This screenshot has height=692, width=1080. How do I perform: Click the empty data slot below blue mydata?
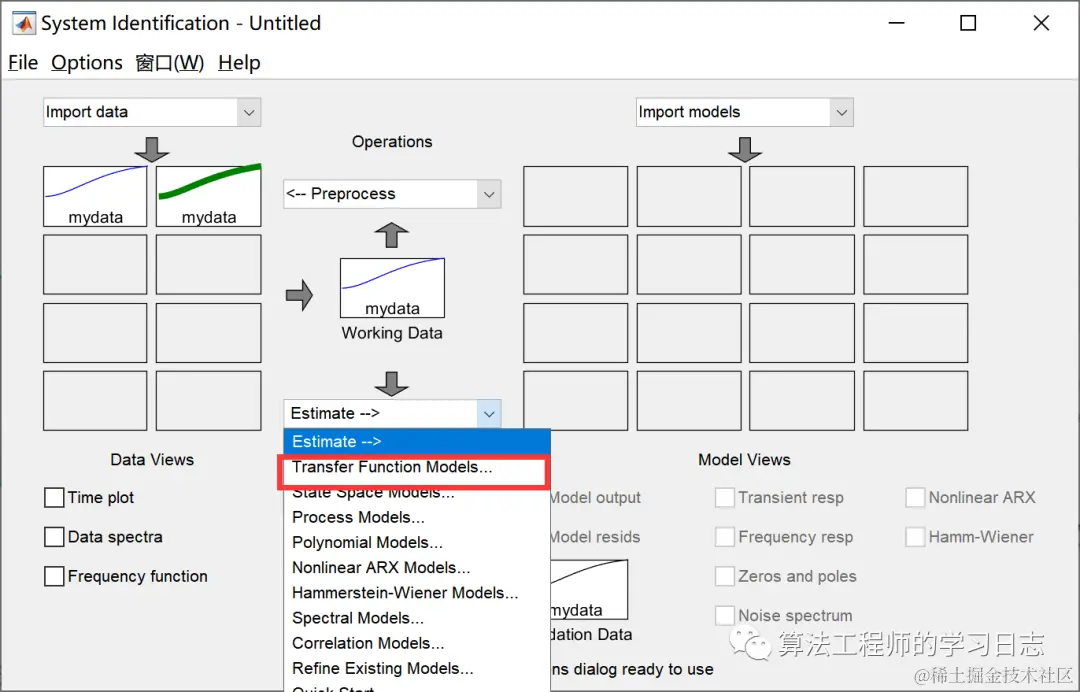(x=95, y=264)
